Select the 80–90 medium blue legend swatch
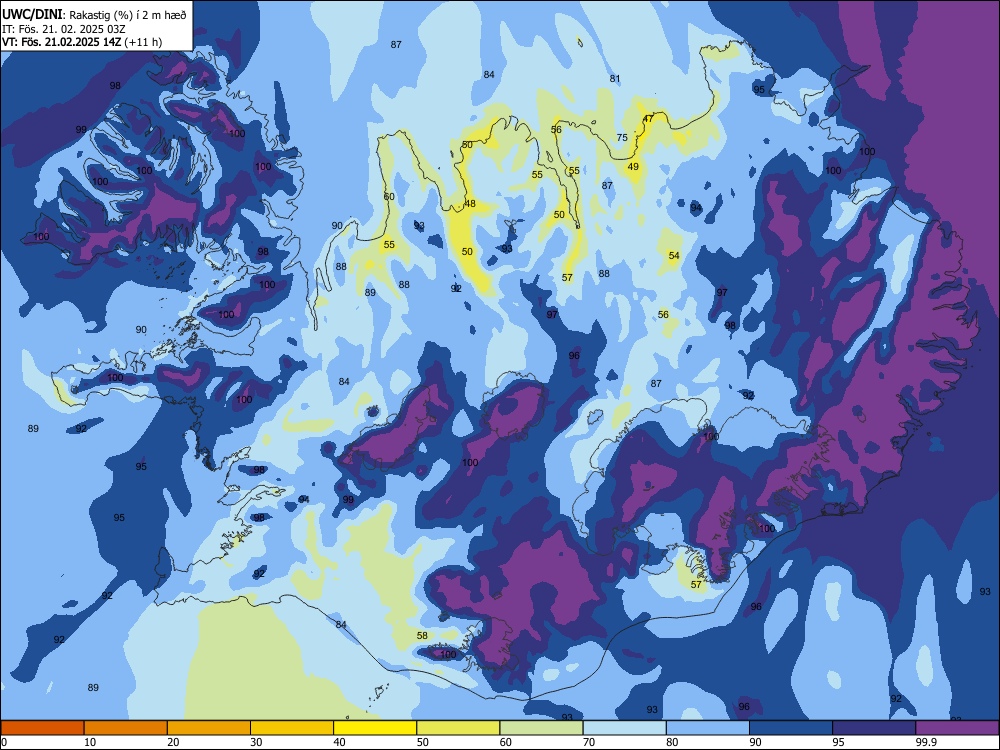The height and width of the screenshot is (750, 1000). point(708,728)
